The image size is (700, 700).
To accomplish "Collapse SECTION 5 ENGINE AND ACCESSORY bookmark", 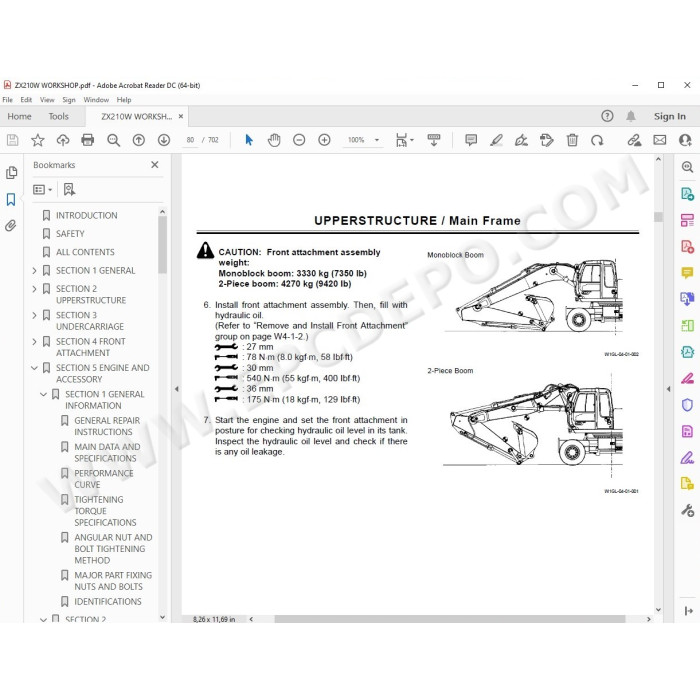I will tap(34, 368).
